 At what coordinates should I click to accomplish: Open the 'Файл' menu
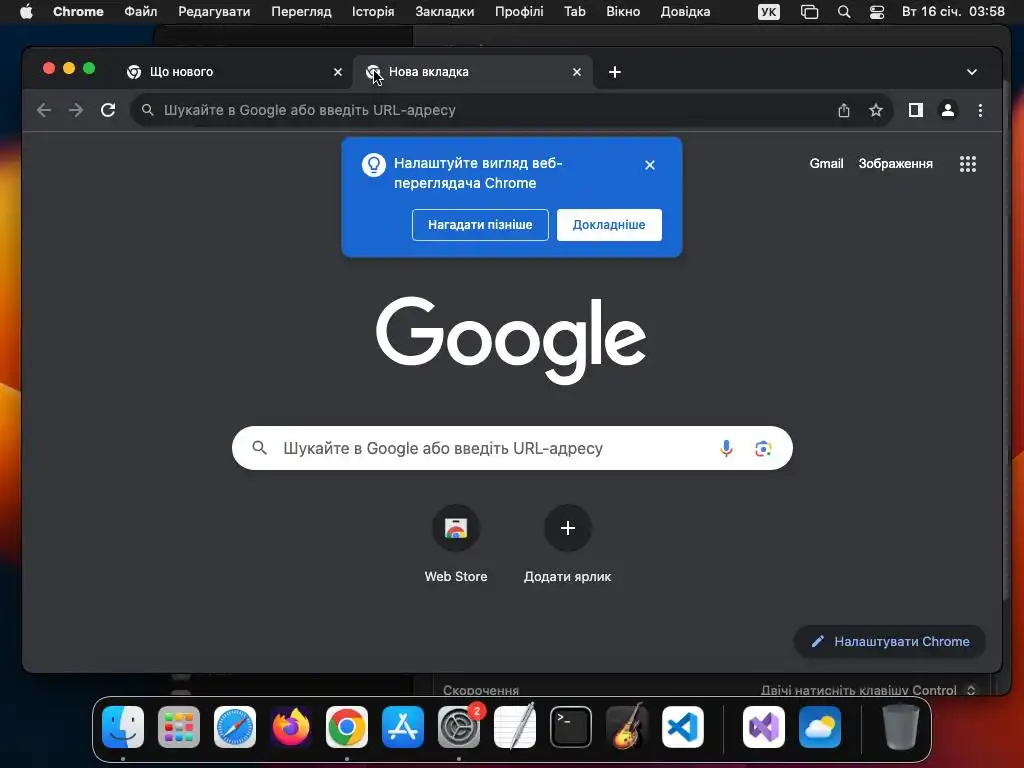[140, 12]
